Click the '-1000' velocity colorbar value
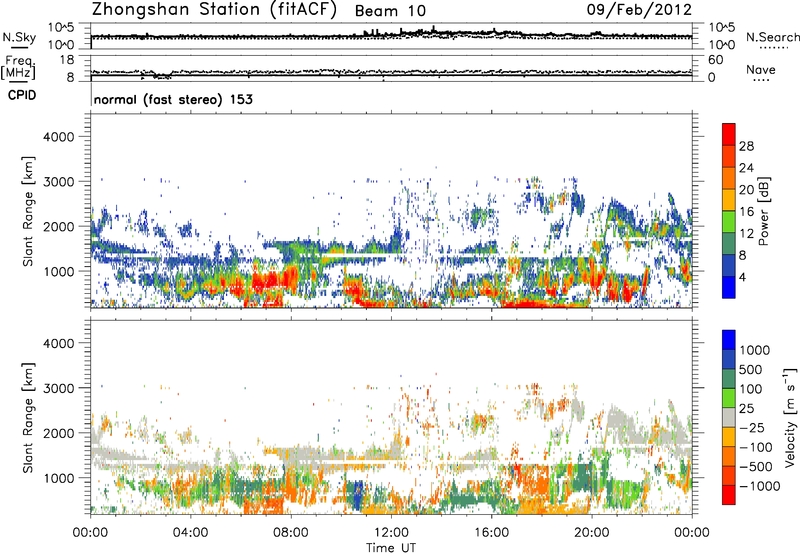 tap(760, 486)
